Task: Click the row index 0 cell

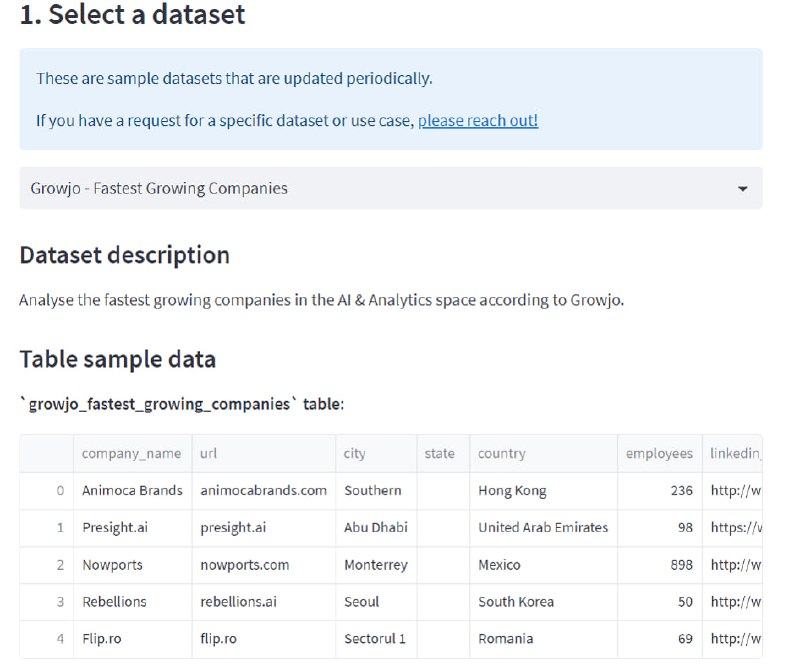Action: click(x=46, y=491)
